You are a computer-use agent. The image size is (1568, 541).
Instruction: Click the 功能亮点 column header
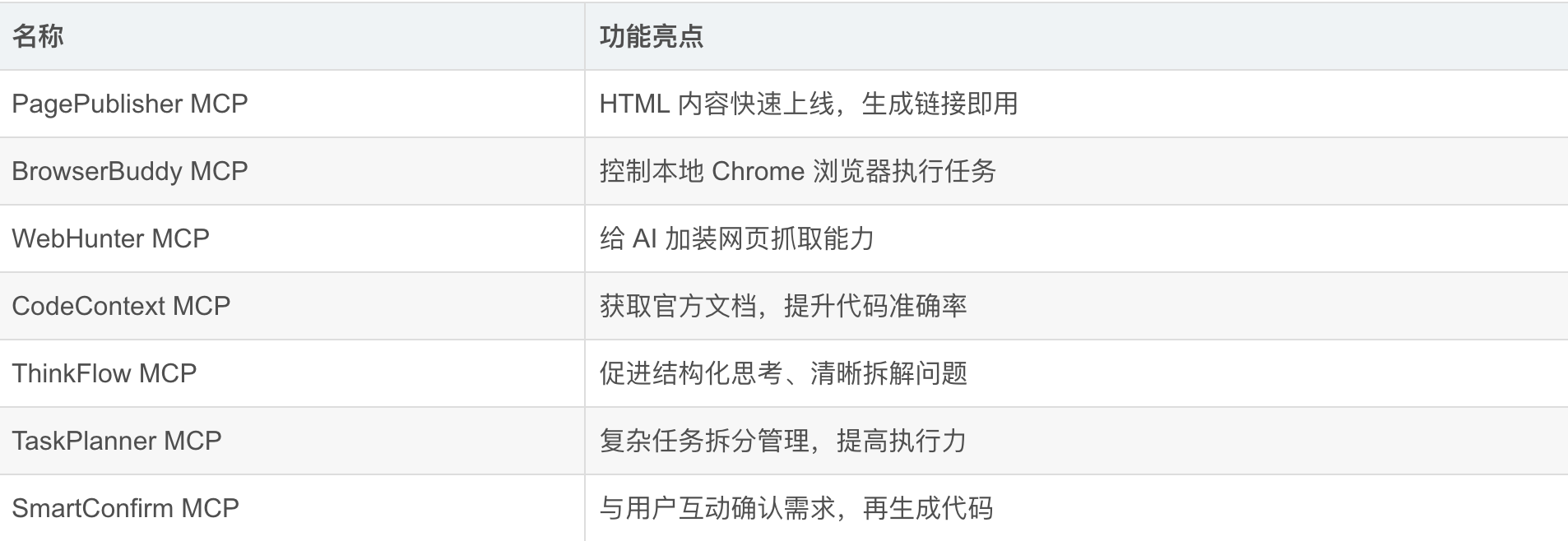coord(651,36)
